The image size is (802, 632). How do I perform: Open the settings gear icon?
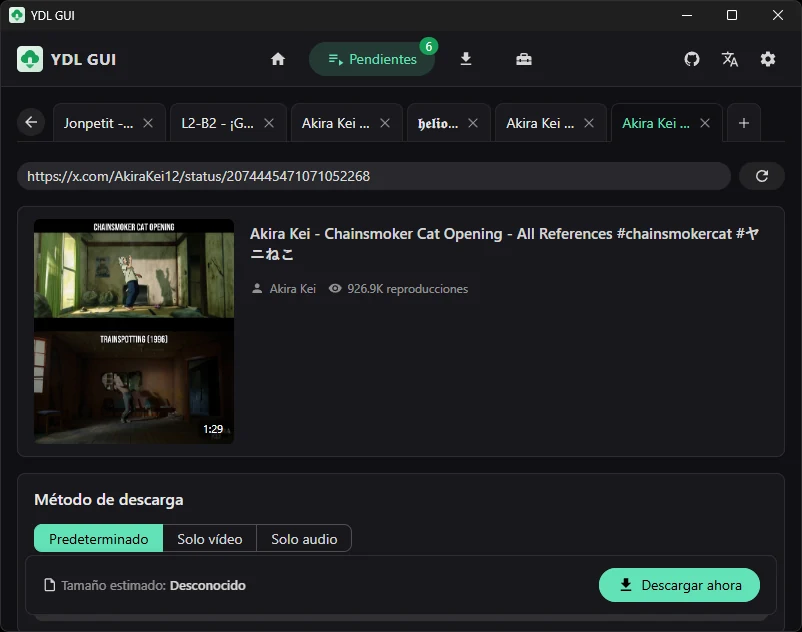(x=767, y=59)
